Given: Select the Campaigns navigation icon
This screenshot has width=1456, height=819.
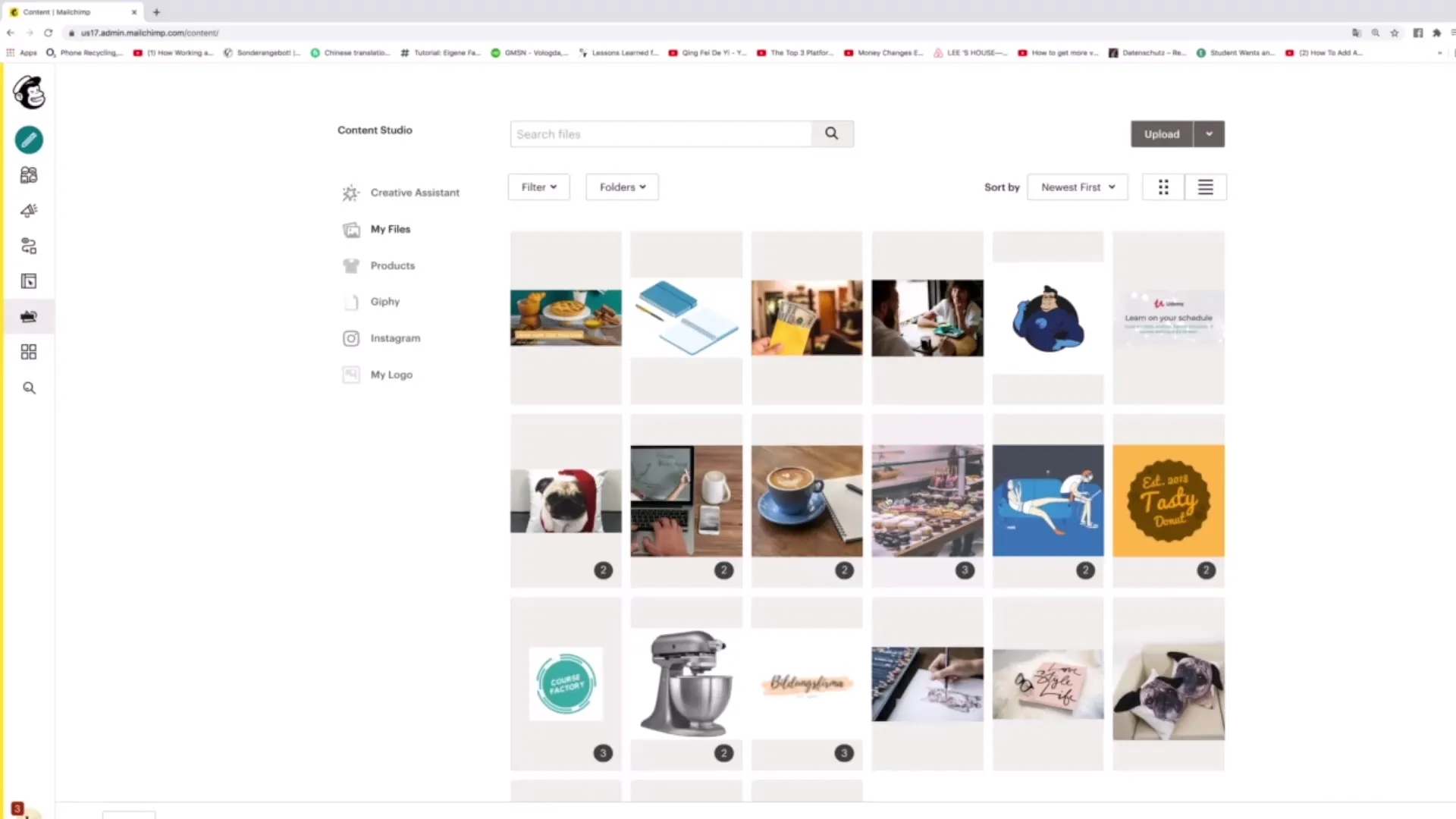Looking at the screenshot, I should point(28,210).
